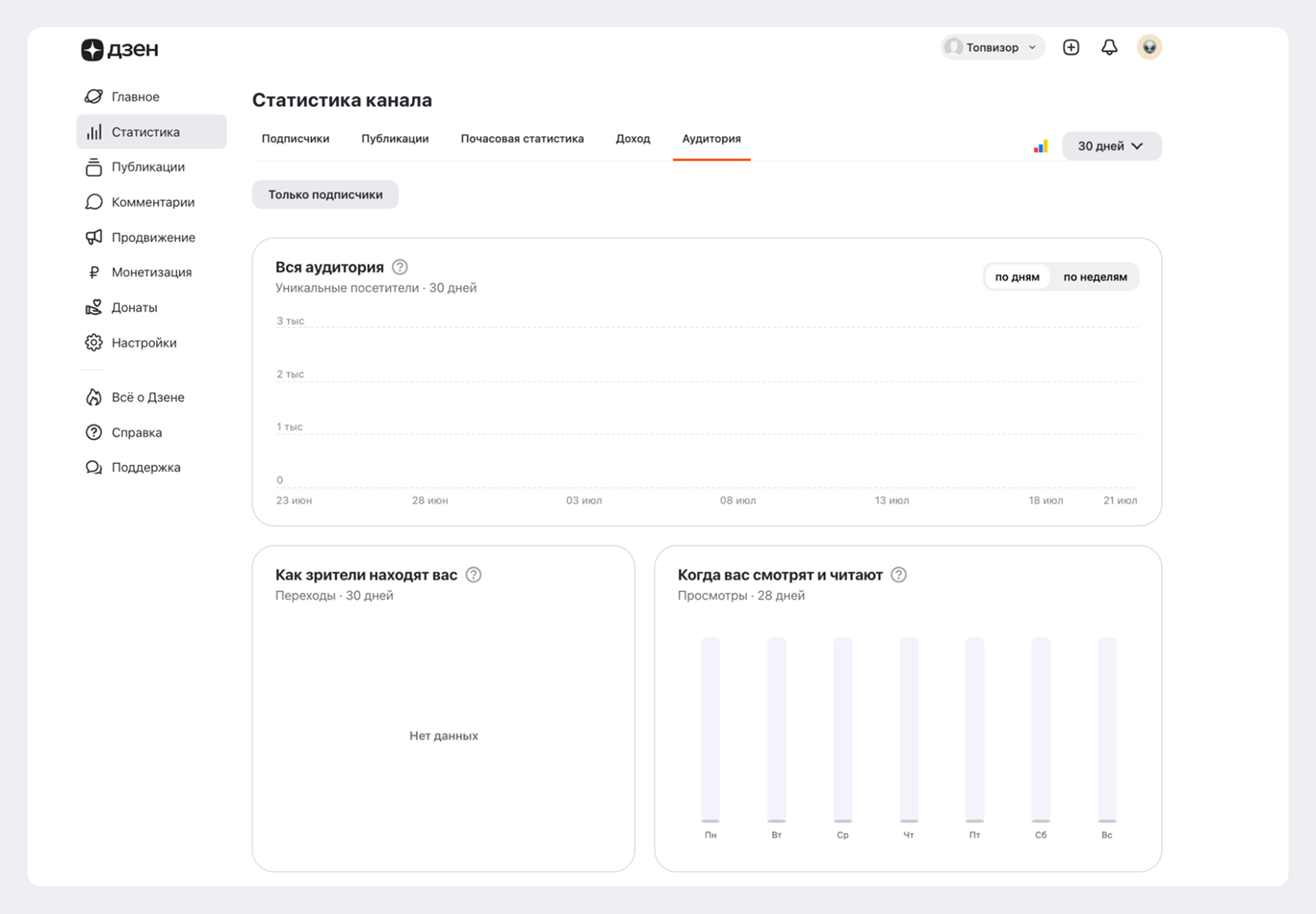Click help icon next to Вся аудитория
Screen dimensions: 1316x914
point(400,267)
